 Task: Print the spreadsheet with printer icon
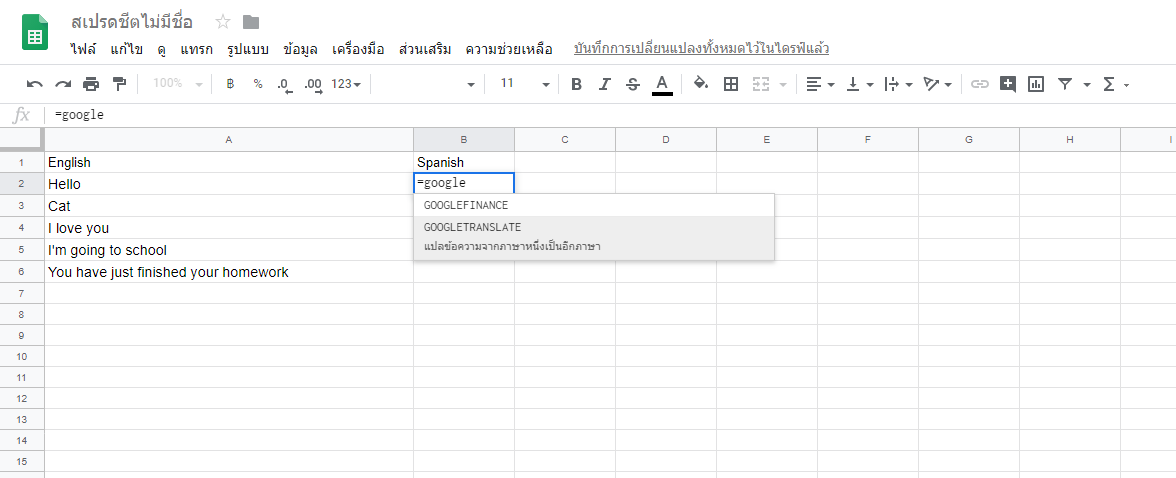[91, 84]
